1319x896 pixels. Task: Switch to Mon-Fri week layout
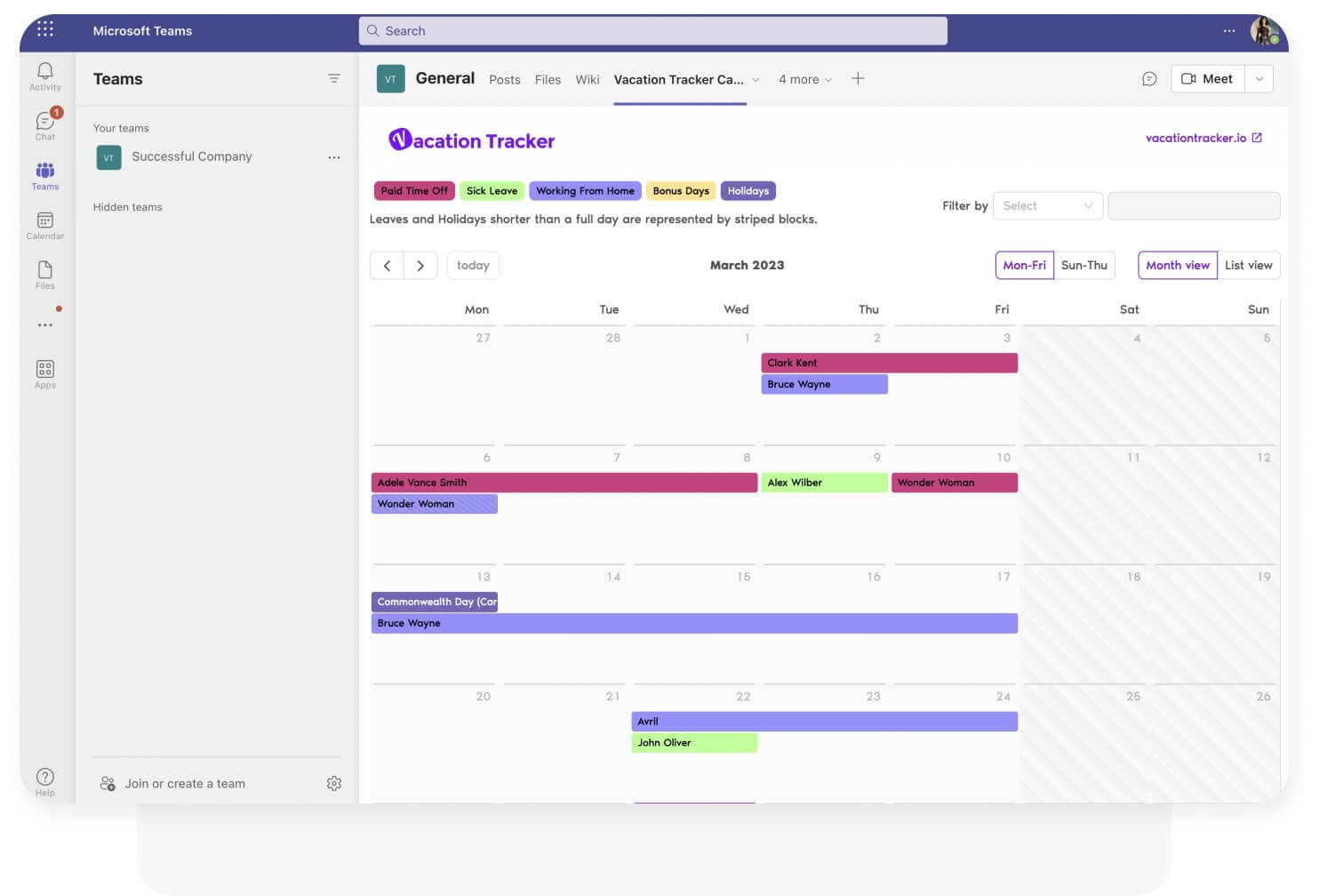click(1024, 265)
